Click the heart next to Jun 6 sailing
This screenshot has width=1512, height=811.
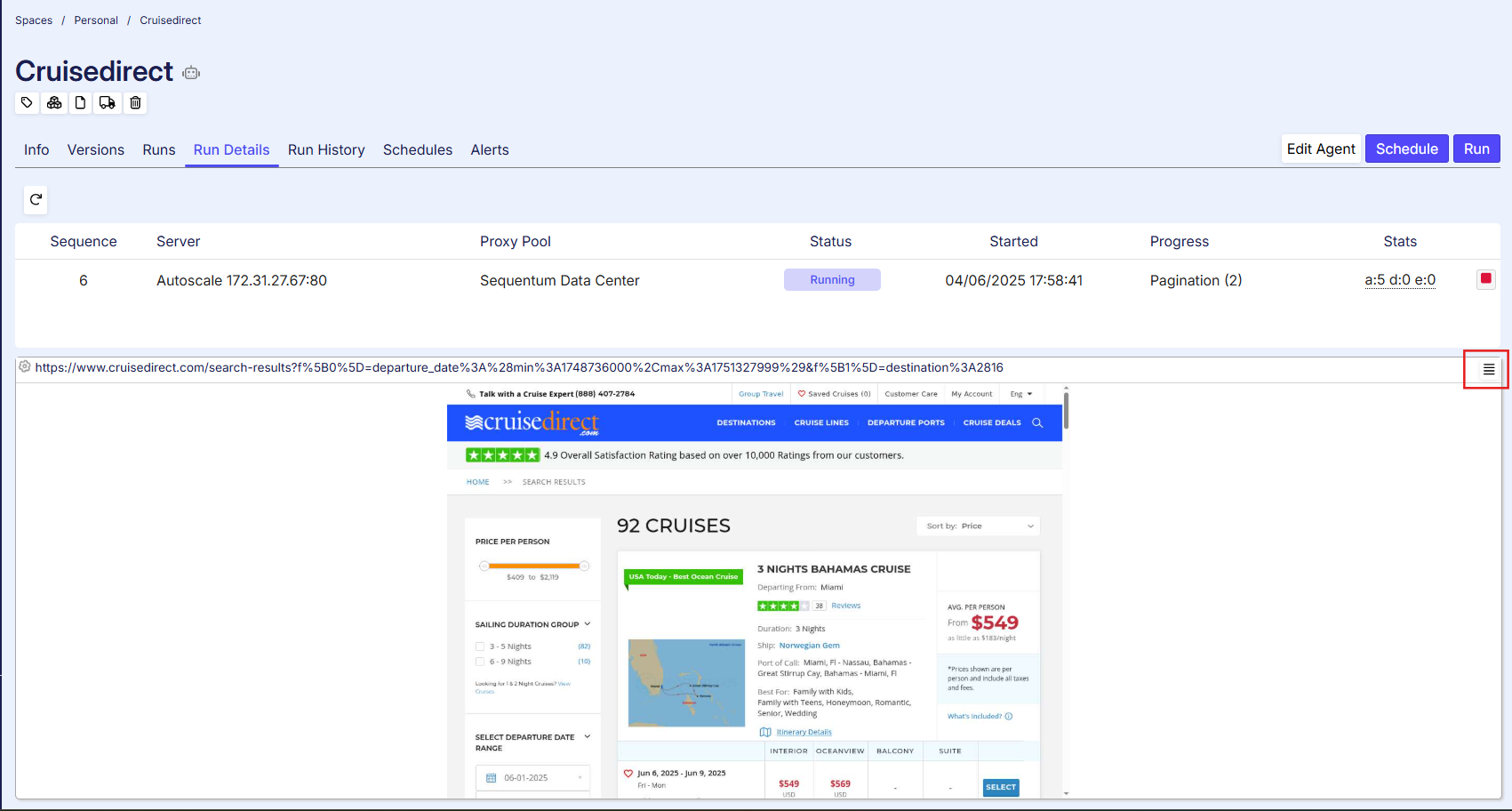tap(628, 774)
